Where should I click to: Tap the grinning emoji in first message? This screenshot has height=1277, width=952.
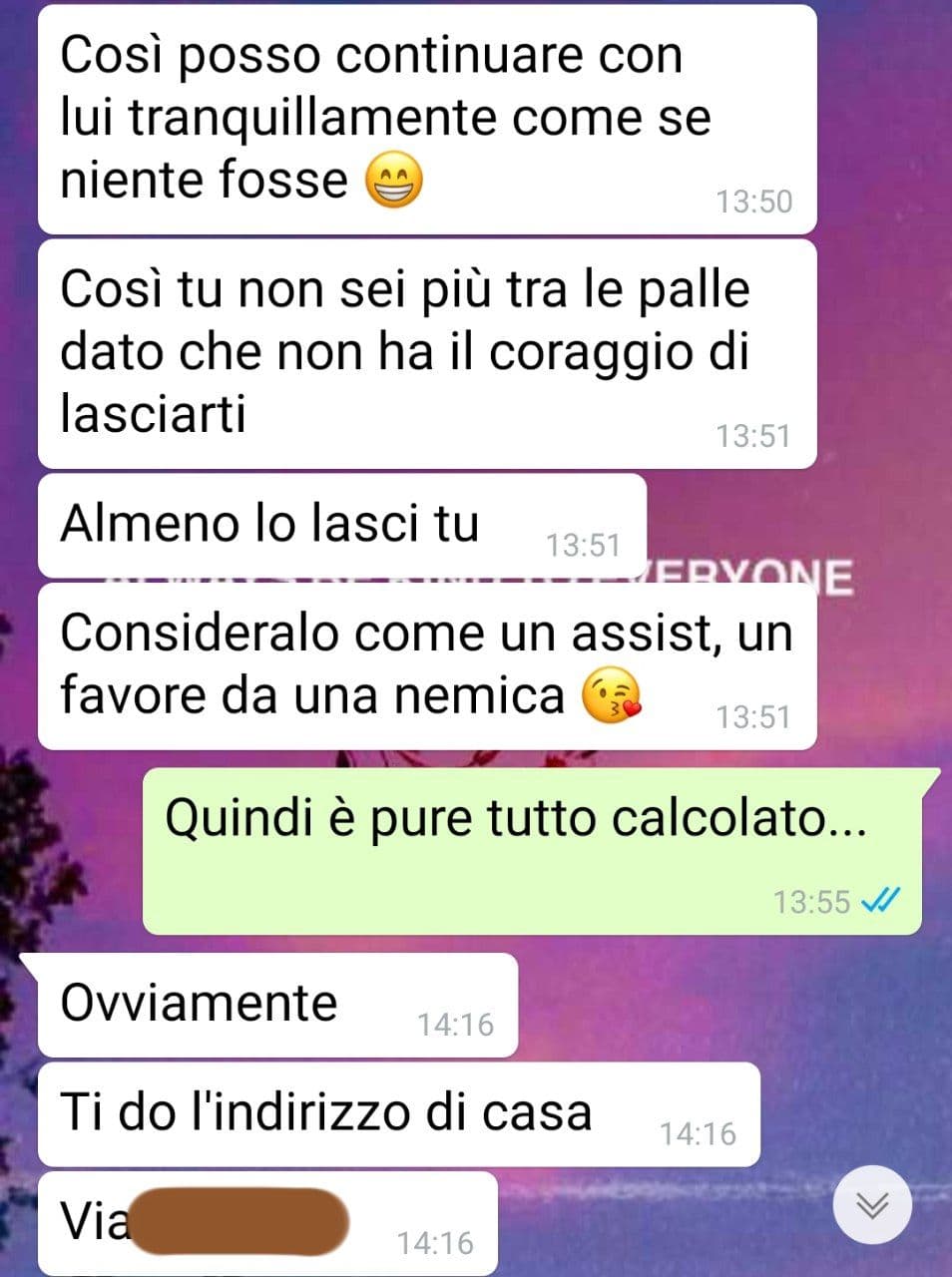point(394,182)
